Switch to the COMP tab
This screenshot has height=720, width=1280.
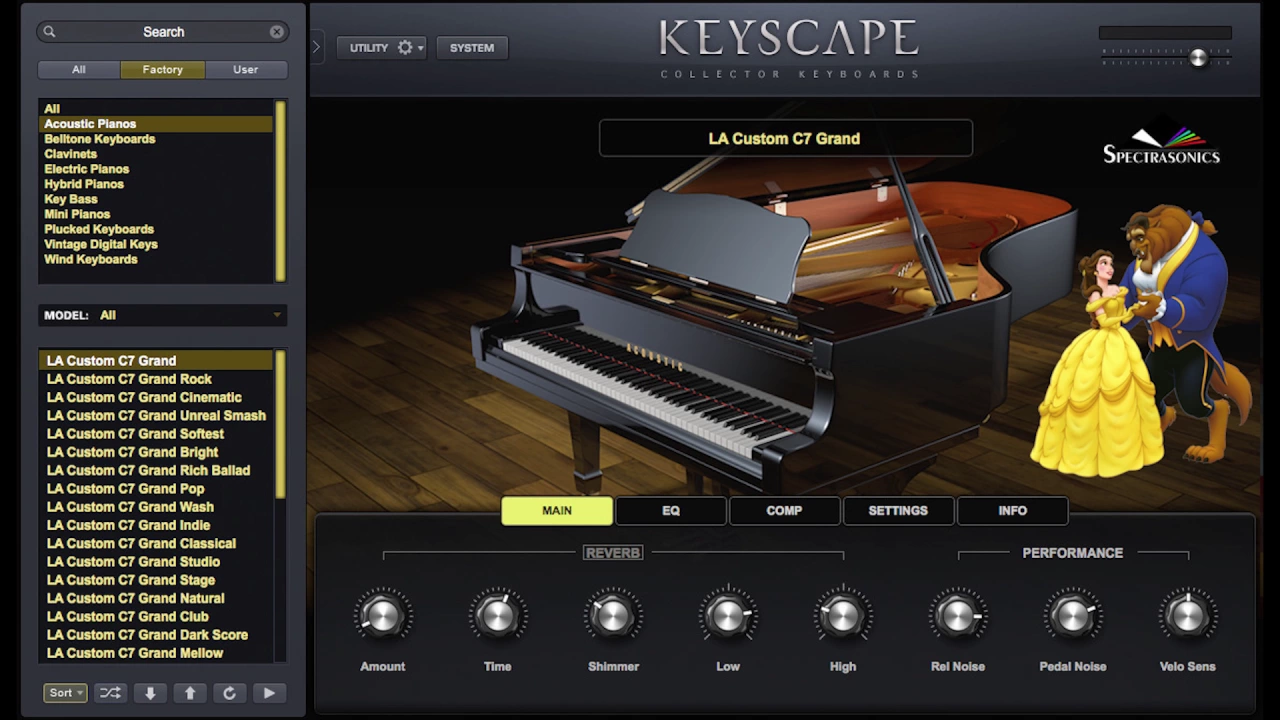[x=784, y=510]
